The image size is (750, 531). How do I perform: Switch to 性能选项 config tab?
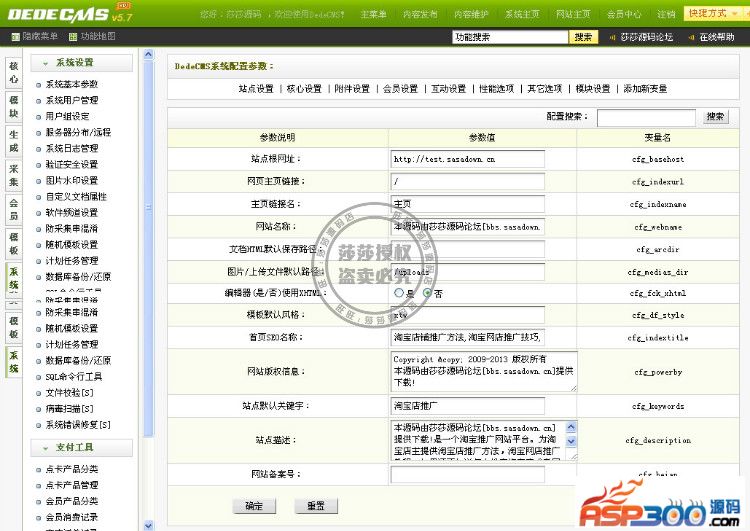point(496,88)
